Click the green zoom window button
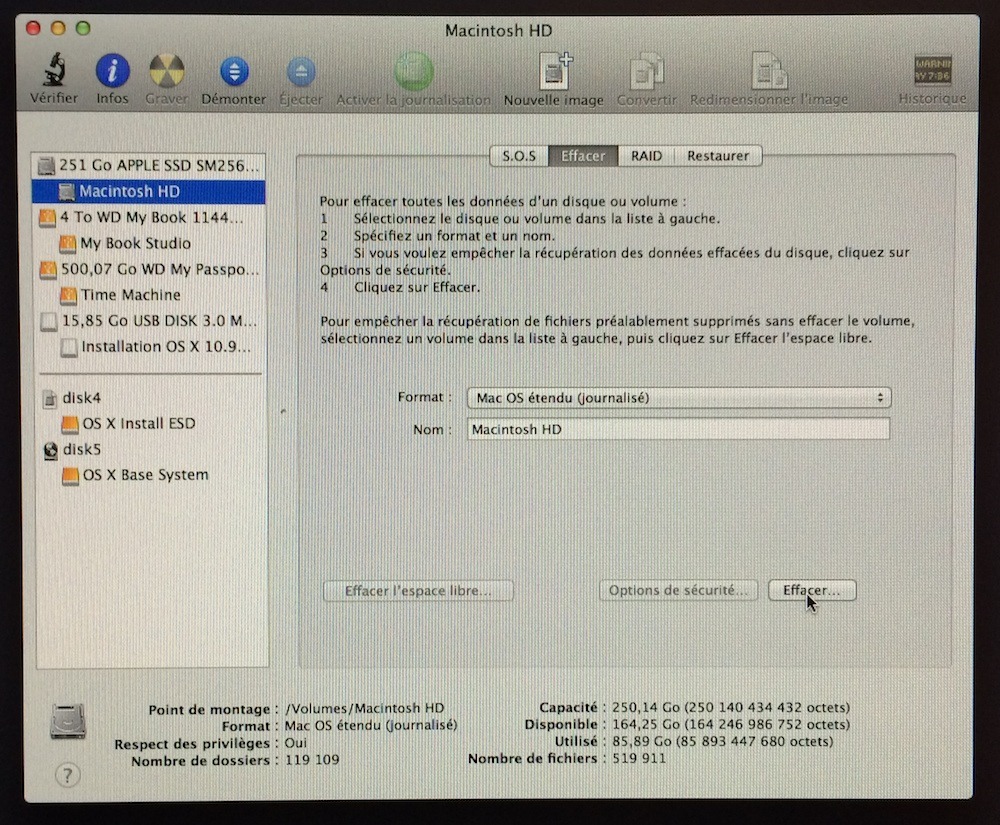1000x825 pixels. pos(83,28)
